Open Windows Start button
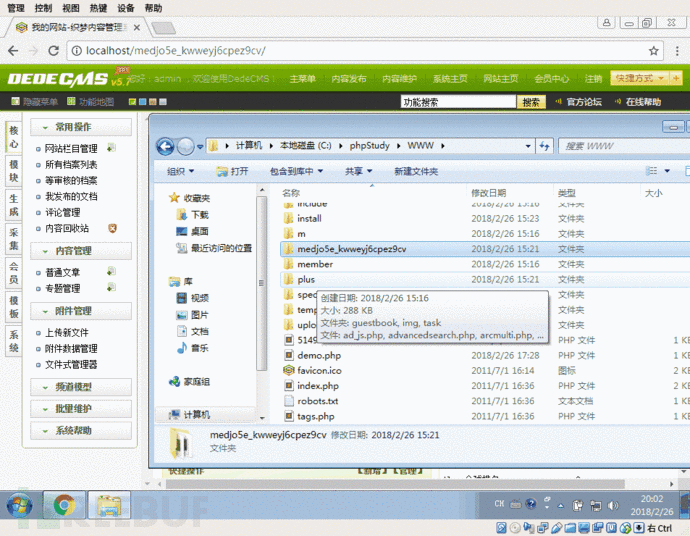Image resolution: width=690 pixels, height=536 pixels. (19, 505)
